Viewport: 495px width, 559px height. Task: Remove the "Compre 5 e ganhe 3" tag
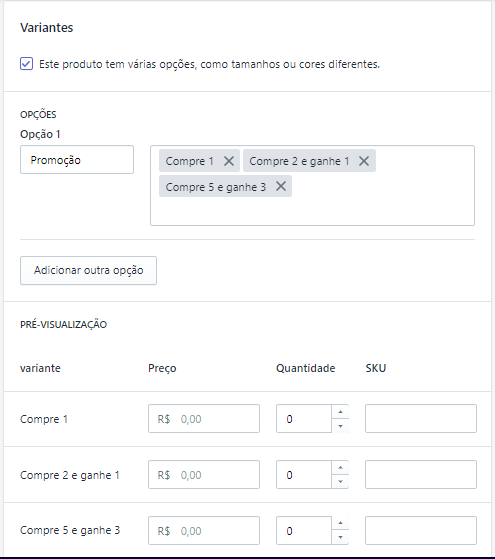(x=281, y=186)
